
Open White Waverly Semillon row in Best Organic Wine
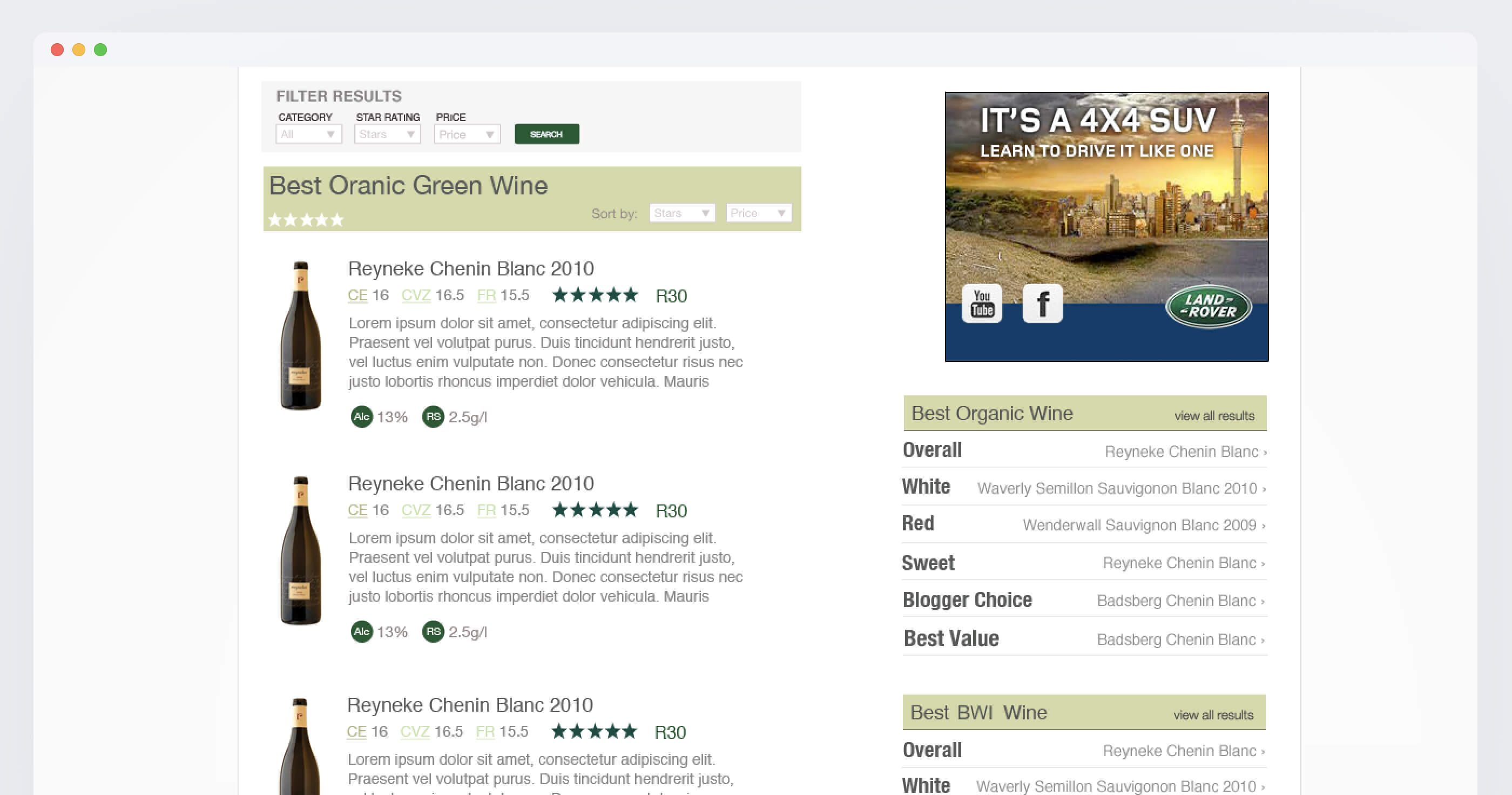(x=1085, y=487)
